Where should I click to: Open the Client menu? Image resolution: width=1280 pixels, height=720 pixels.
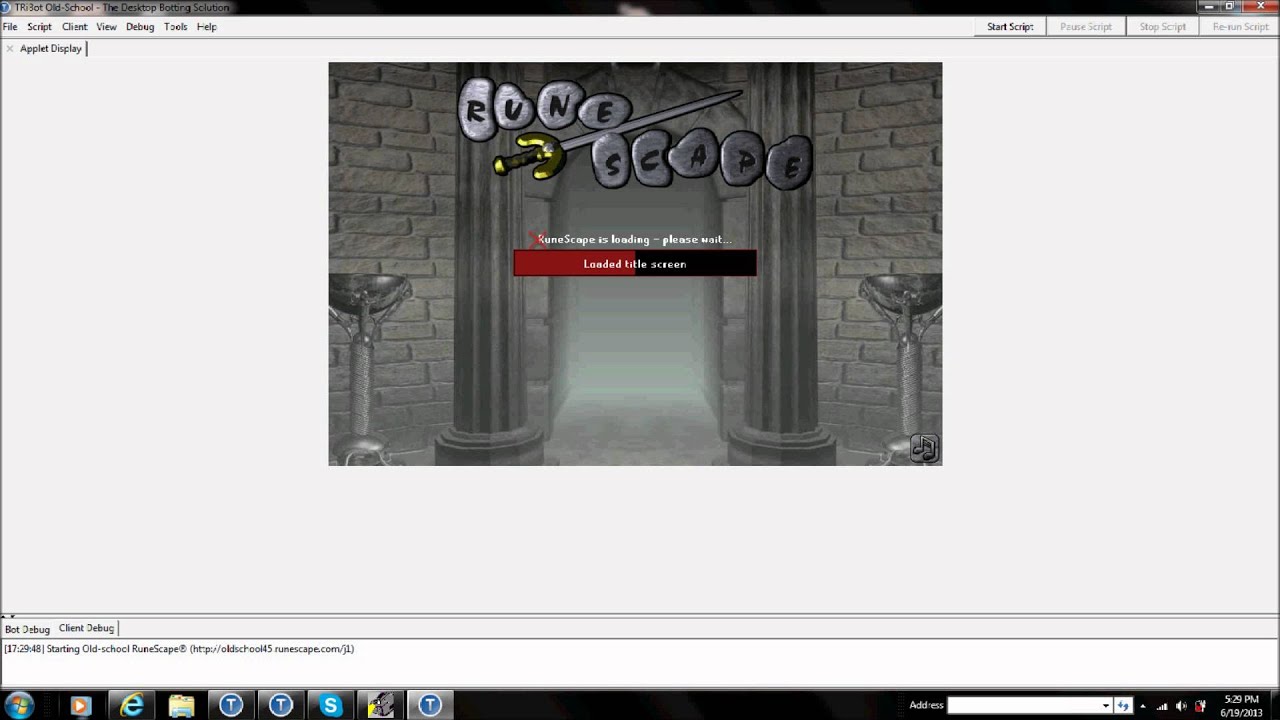coord(75,27)
